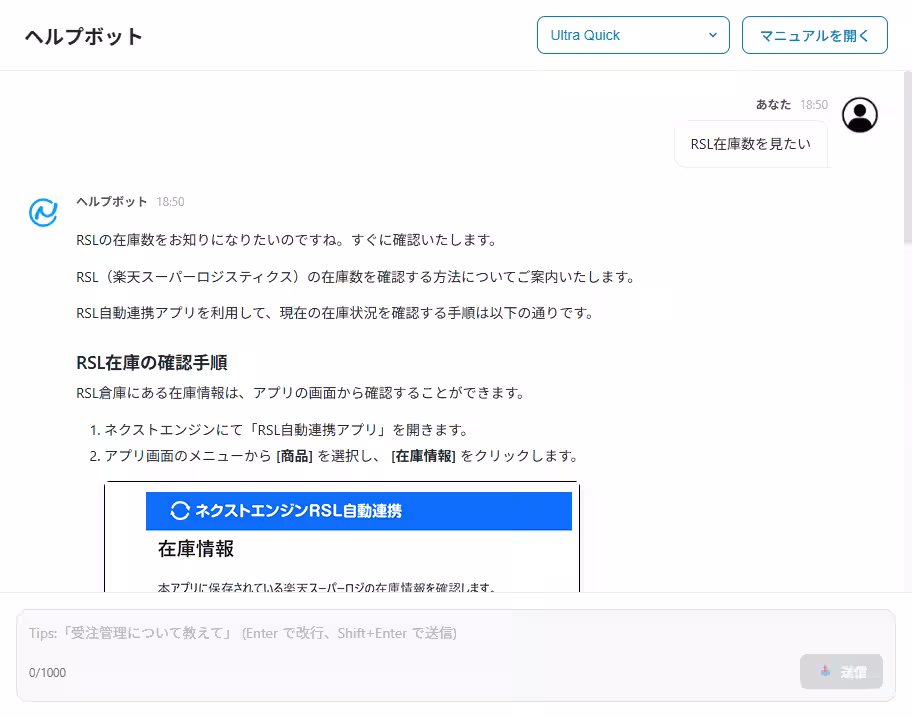
Task: Click the マニュアルを開く button
Action: [x=814, y=35]
